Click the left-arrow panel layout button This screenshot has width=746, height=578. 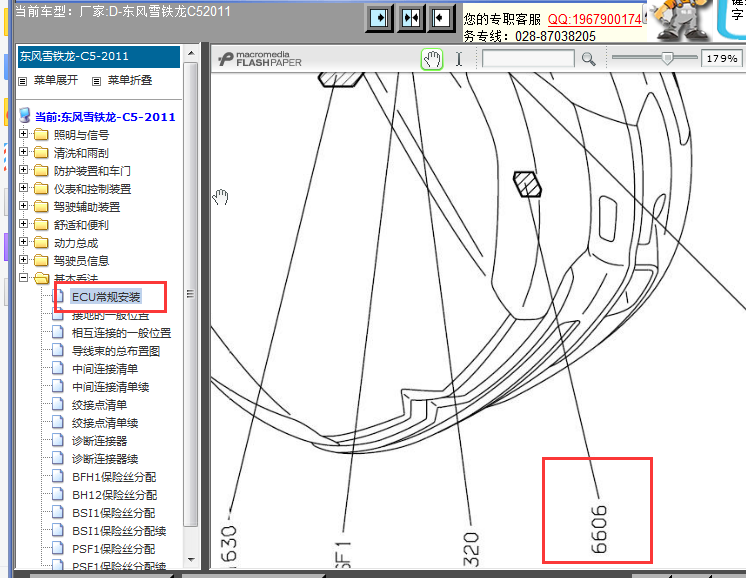click(441, 18)
